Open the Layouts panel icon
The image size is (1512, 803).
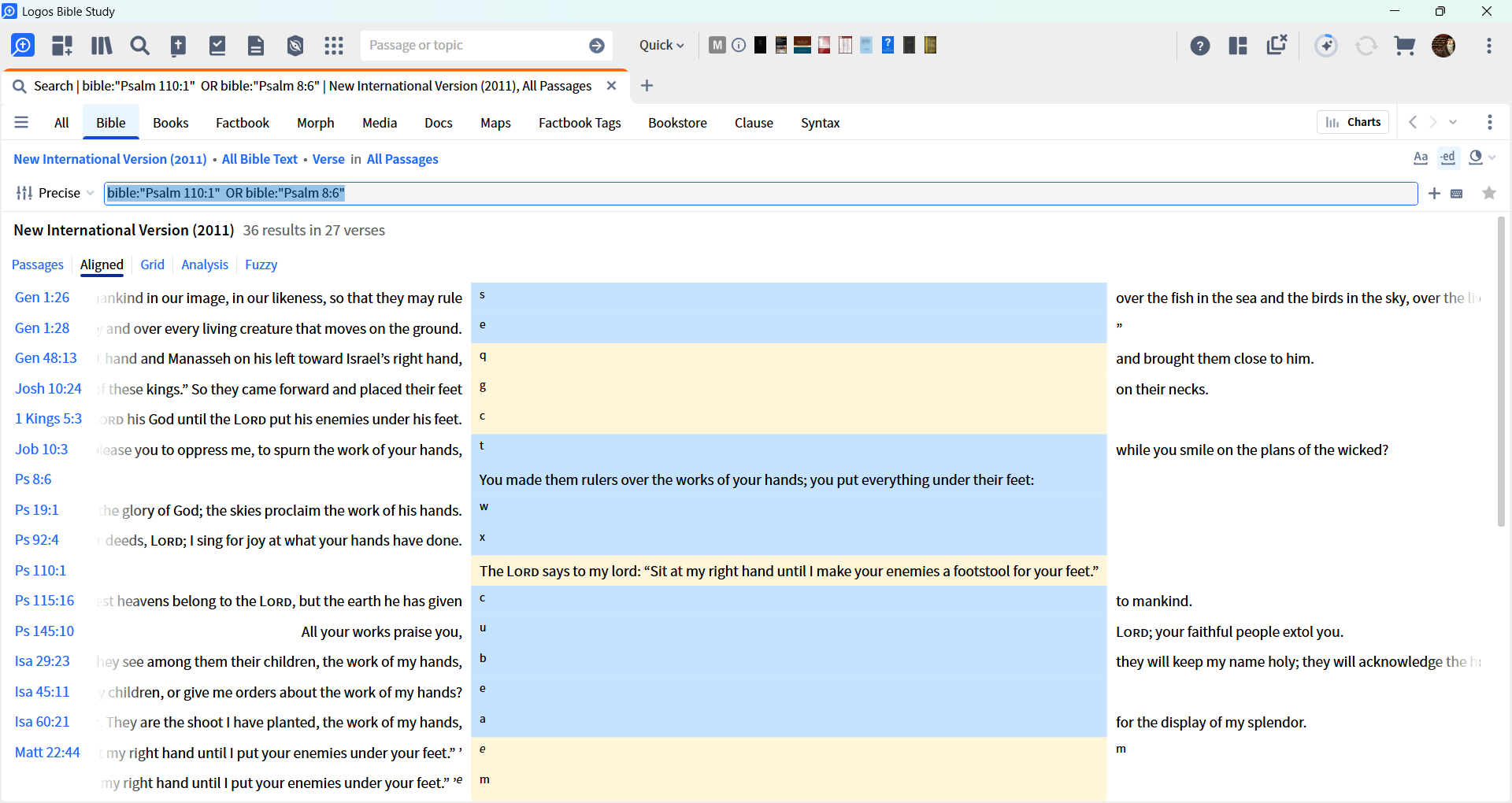pyautogui.click(x=1238, y=46)
